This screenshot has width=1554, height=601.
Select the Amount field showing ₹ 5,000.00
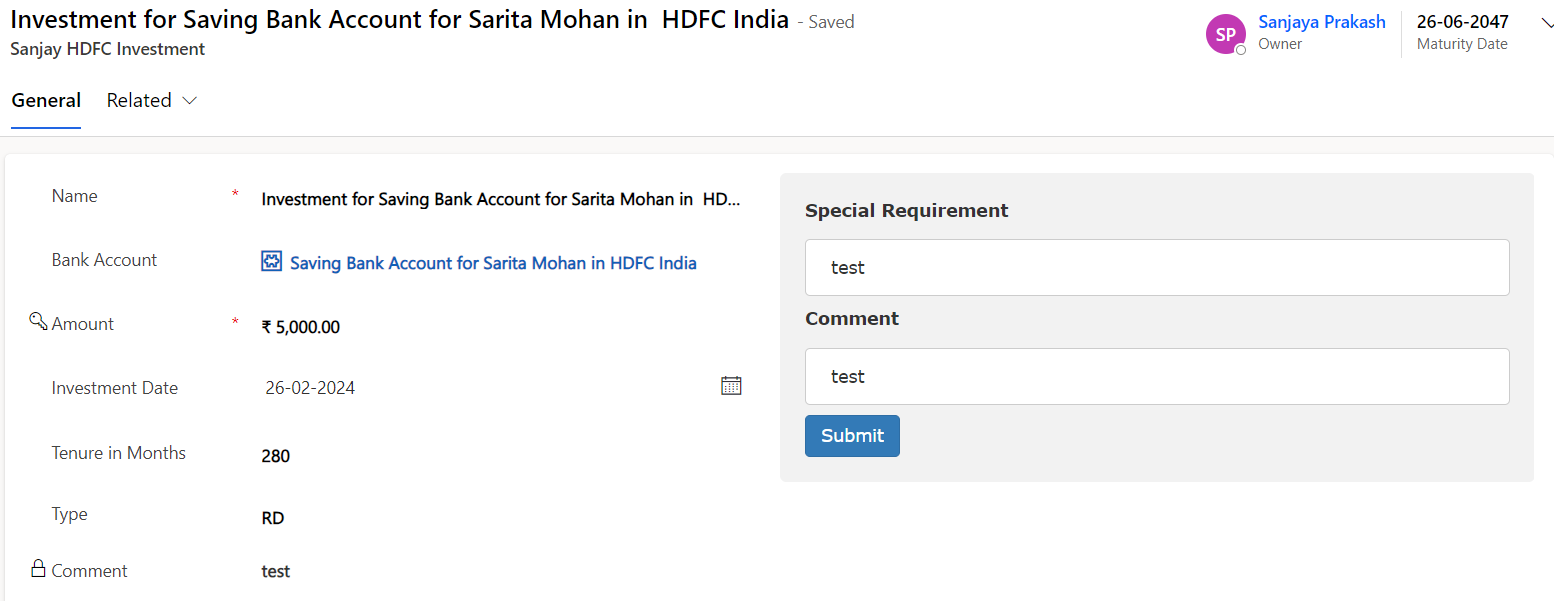[x=300, y=327]
